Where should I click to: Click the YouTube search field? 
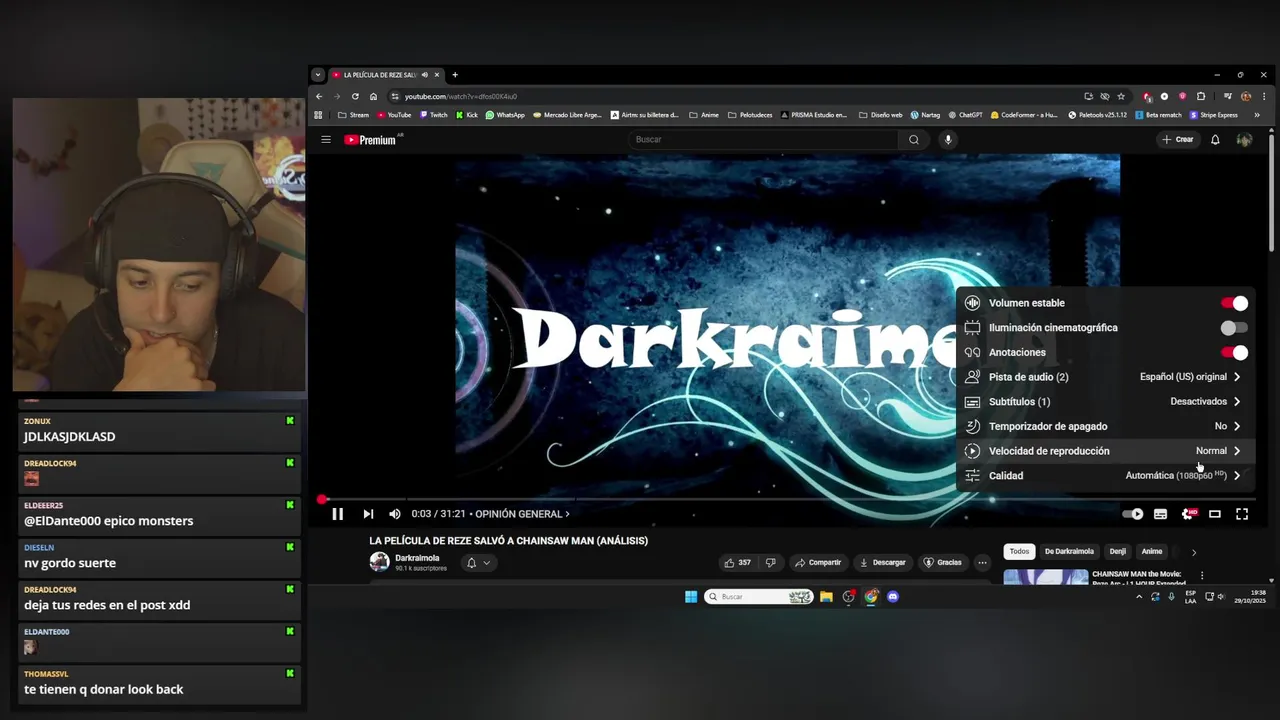click(x=765, y=140)
